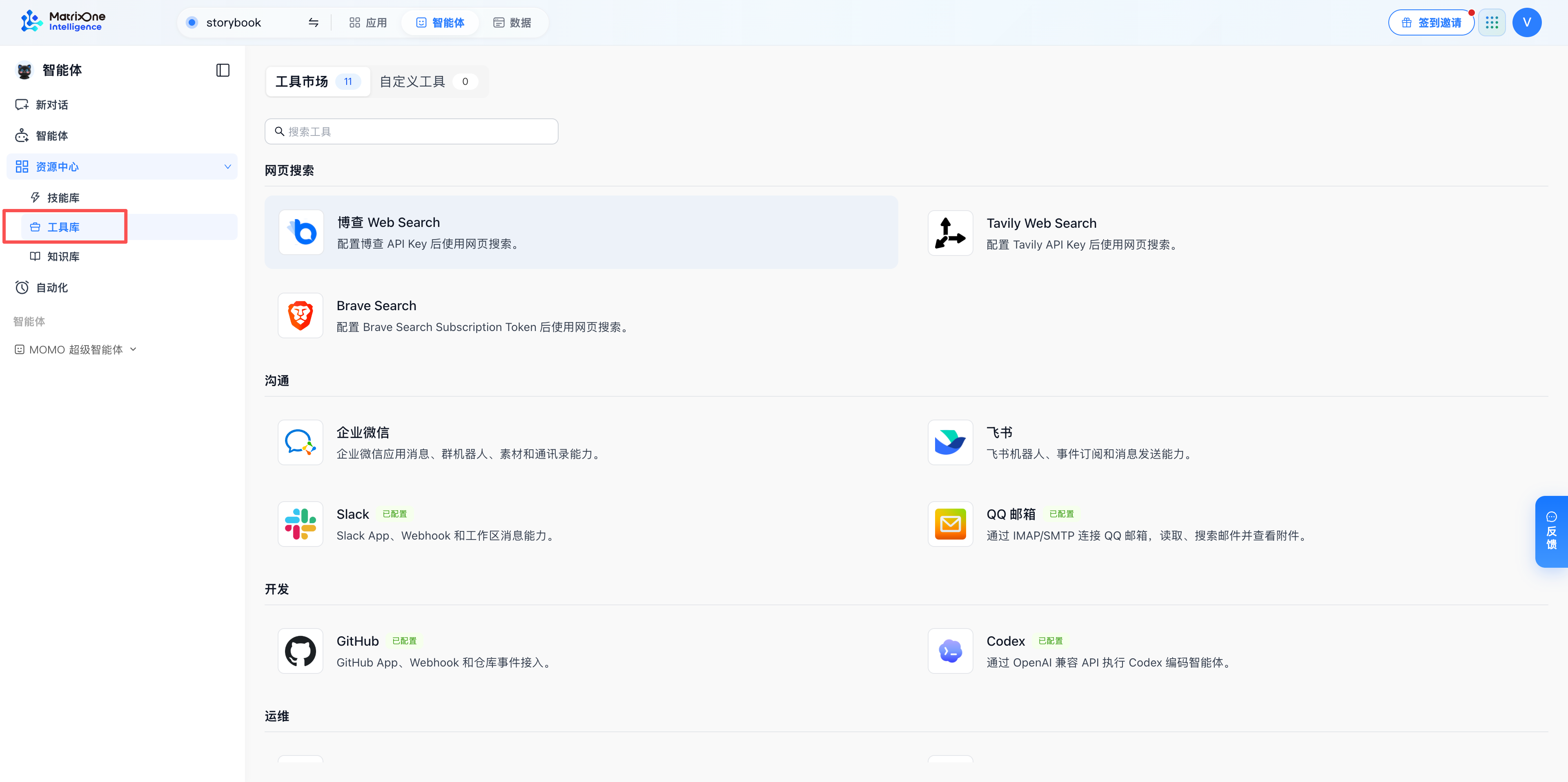Click the 企业微信 description text

[469, 454]
